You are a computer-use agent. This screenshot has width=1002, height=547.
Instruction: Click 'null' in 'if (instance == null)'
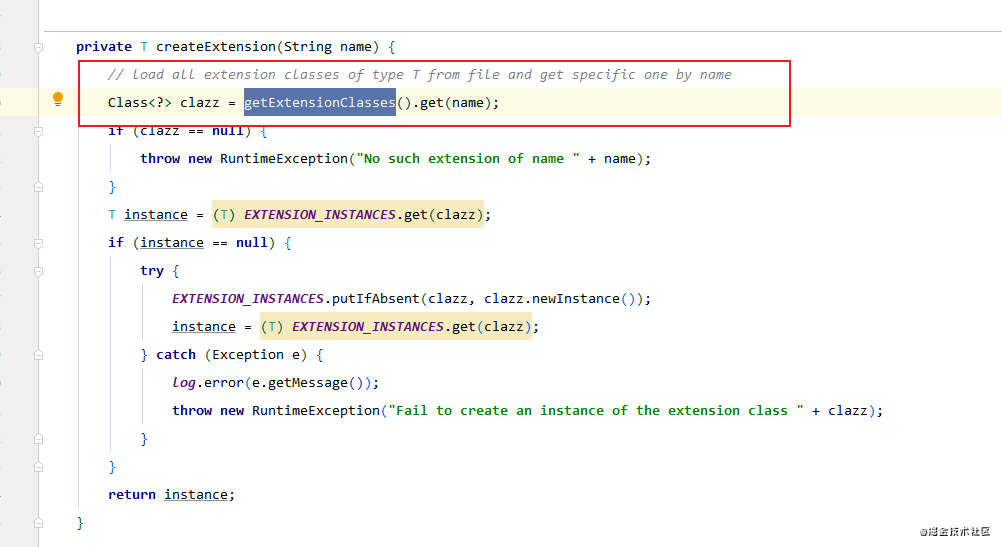[x=252, y=243]
